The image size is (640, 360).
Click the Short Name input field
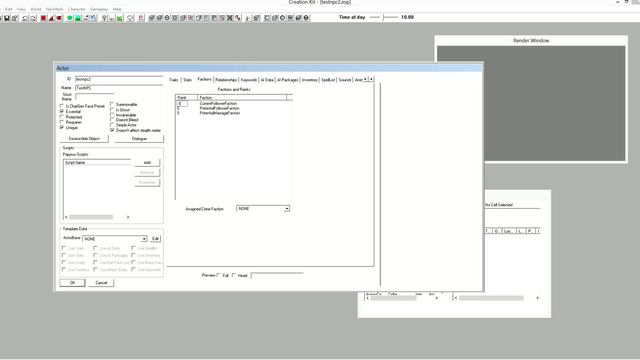point(95,97)
